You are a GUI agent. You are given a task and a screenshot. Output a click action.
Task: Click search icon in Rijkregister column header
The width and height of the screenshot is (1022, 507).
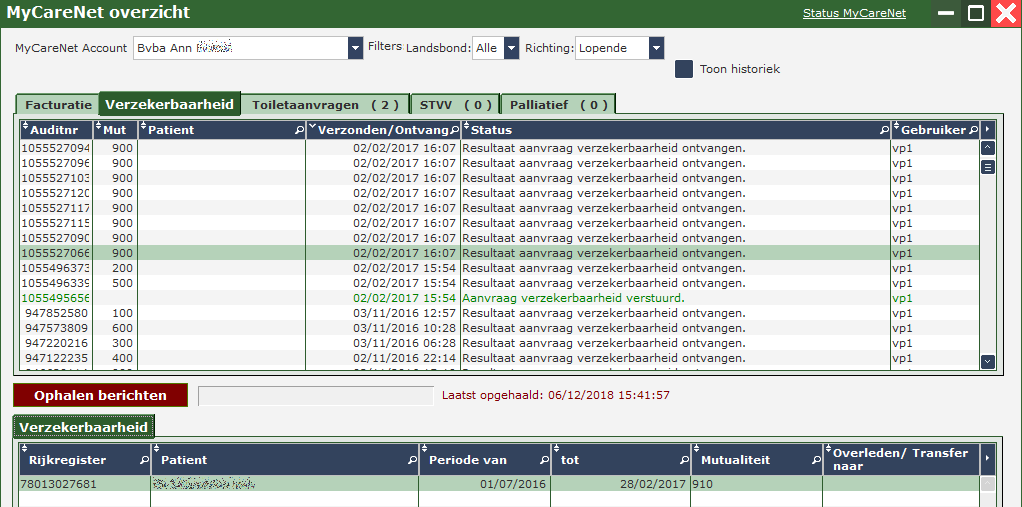pyautogui.click(x=143, y=460)
